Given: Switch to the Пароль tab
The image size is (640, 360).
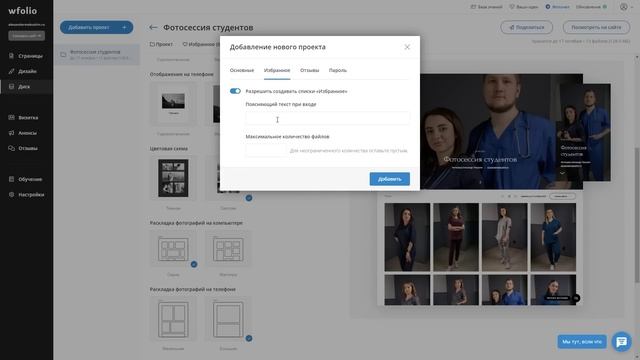Looking at the screenshot, I should pos(338,71).
